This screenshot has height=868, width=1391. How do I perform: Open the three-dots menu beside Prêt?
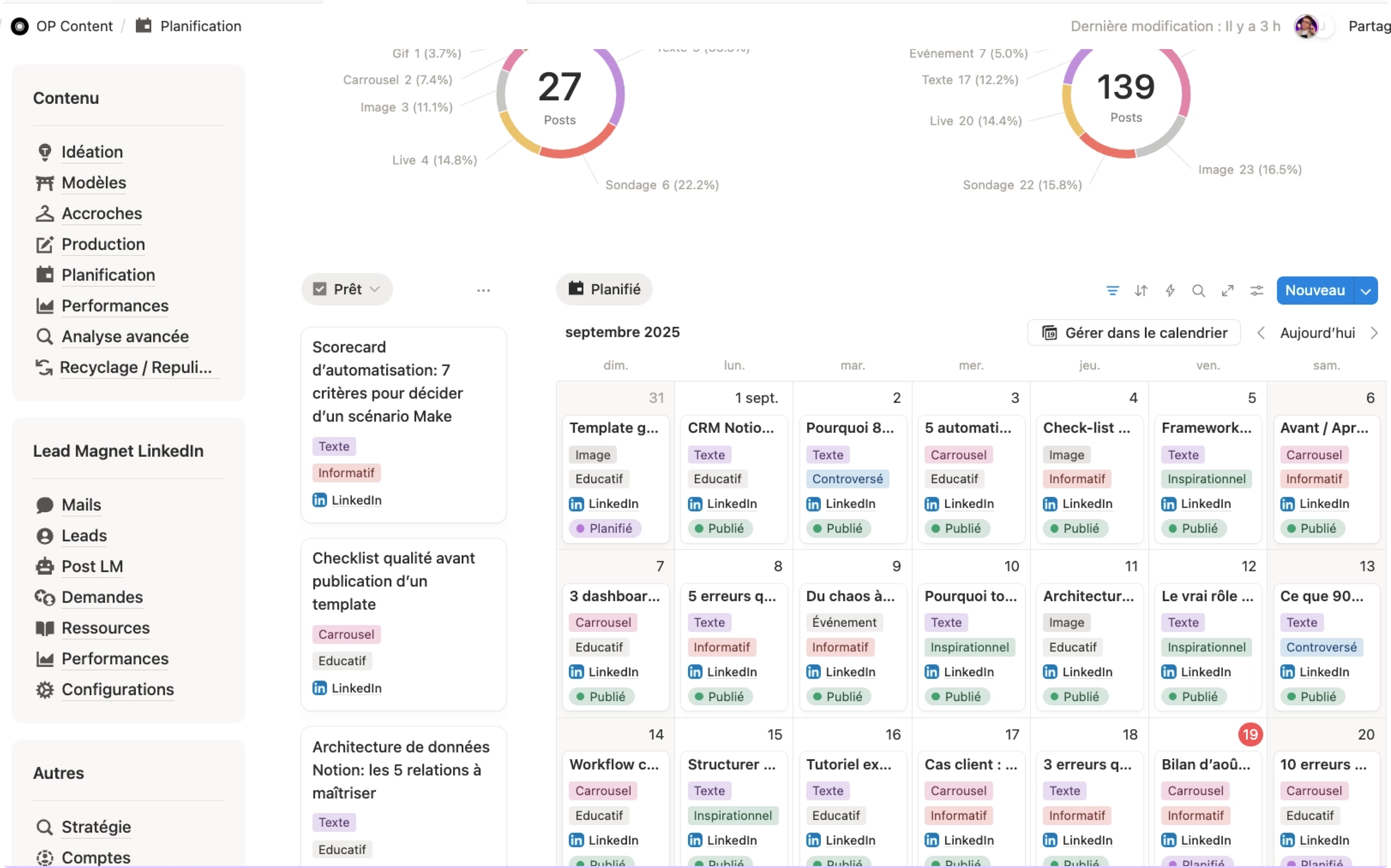[483, 291]
